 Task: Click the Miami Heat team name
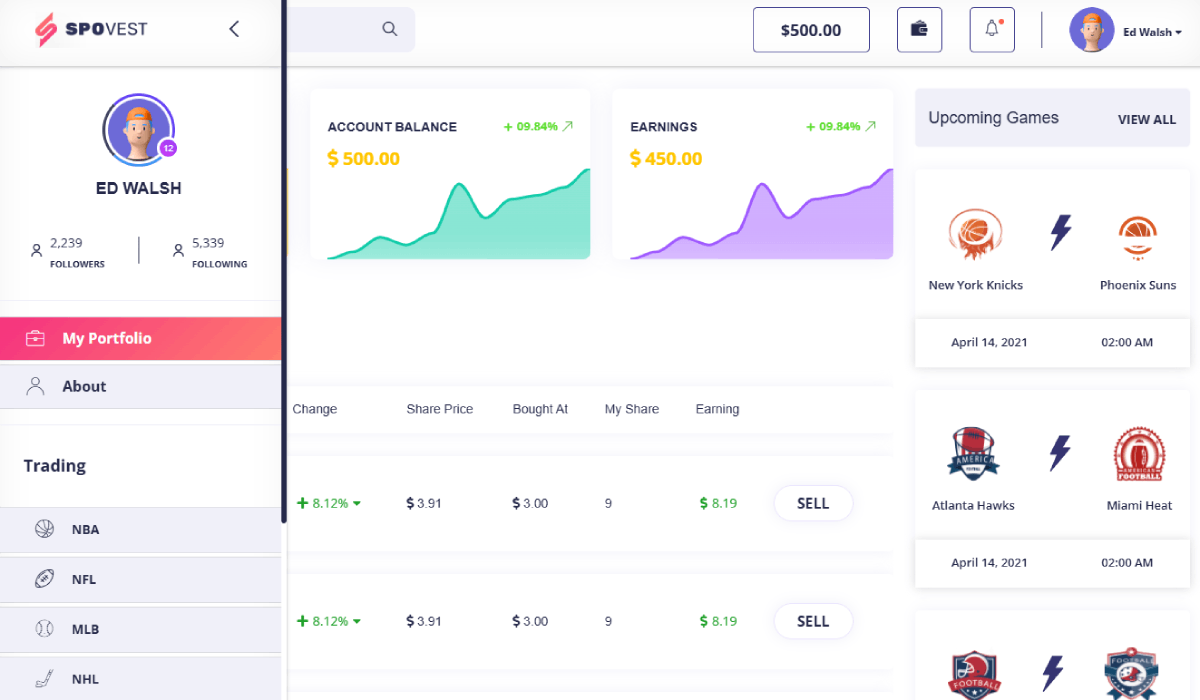click(1139, 505)
